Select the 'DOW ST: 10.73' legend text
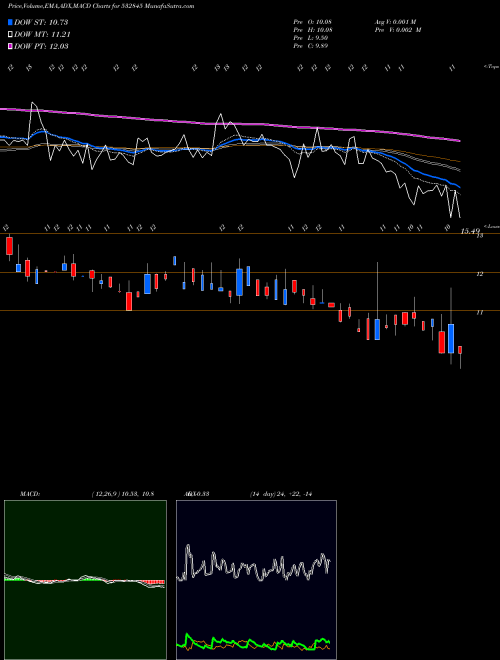Image resolution: width=500 pixels, height=660 pixels. [x=41, y=22]
